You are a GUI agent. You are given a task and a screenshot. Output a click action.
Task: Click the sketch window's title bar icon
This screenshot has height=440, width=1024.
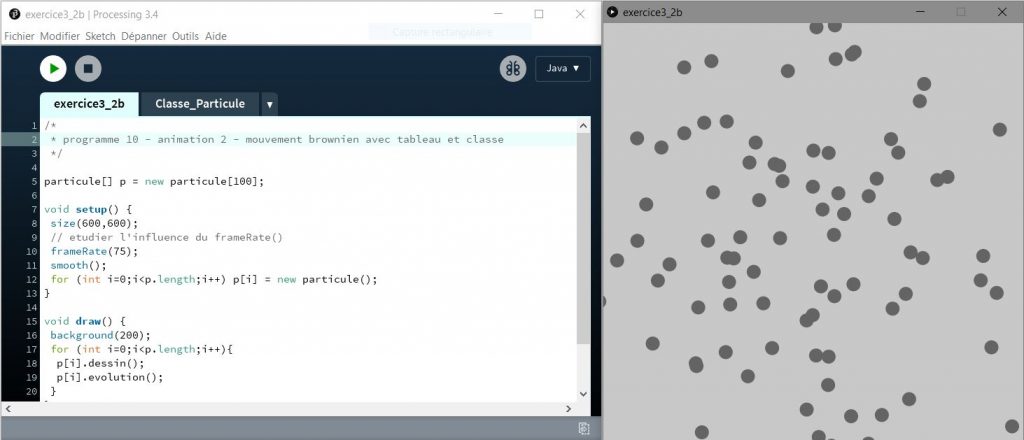(612, 12)
